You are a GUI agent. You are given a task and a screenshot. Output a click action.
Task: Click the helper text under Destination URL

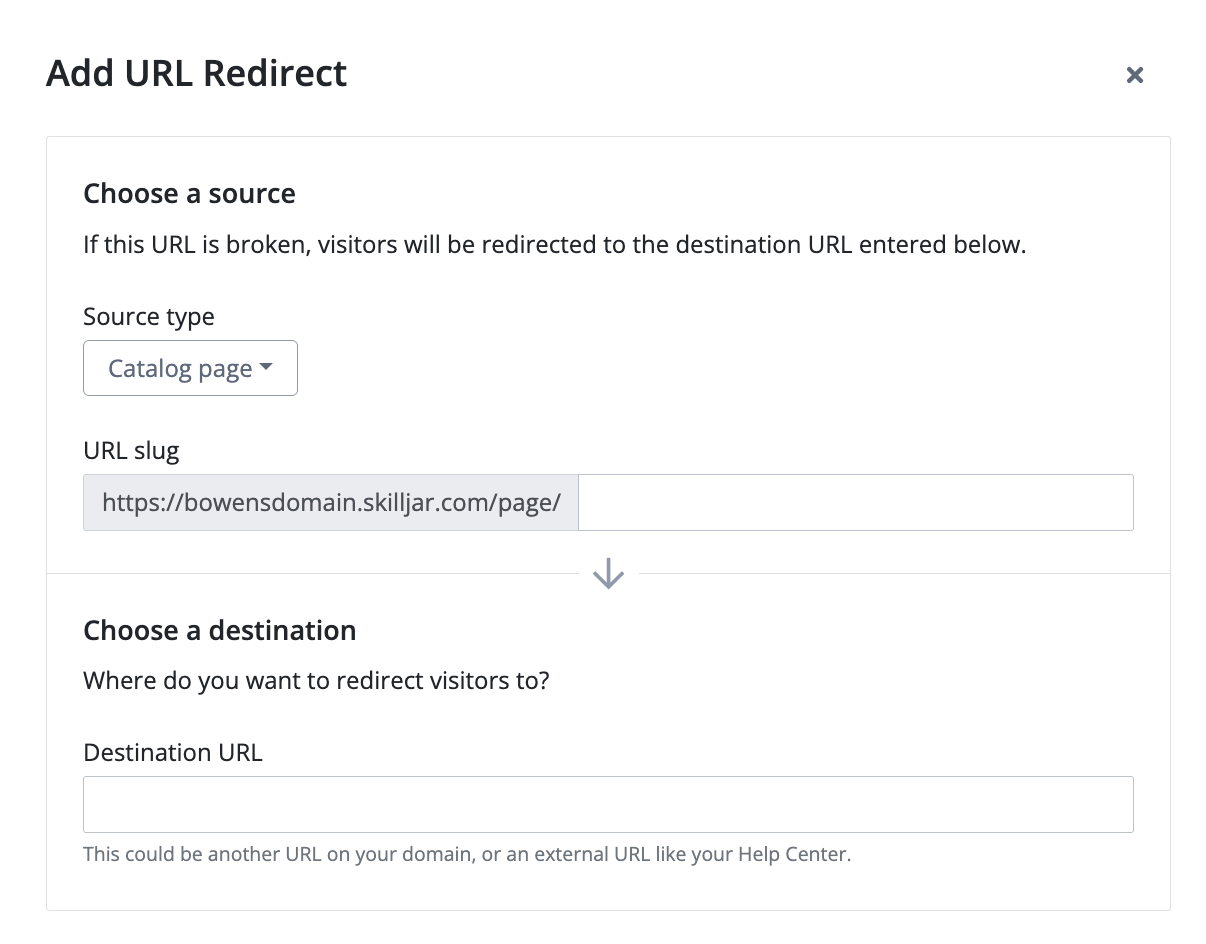[467, 855]
